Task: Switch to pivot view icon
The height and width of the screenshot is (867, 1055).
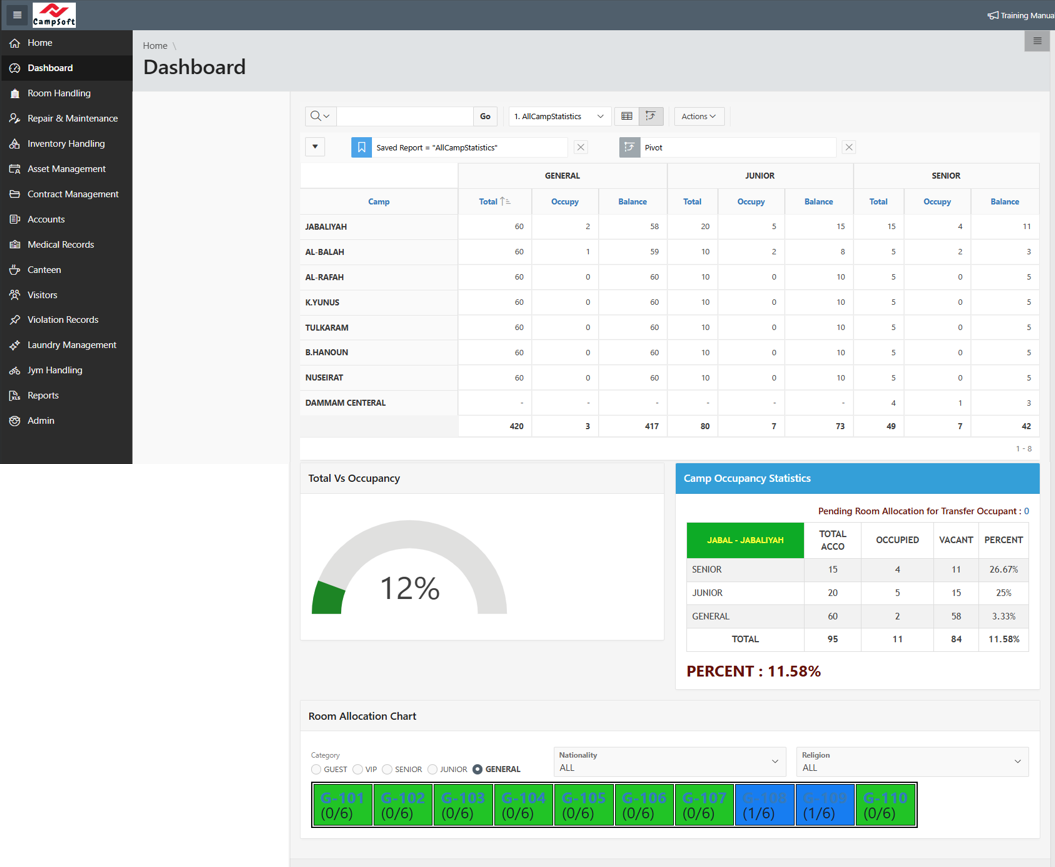Action: [651, 116]
